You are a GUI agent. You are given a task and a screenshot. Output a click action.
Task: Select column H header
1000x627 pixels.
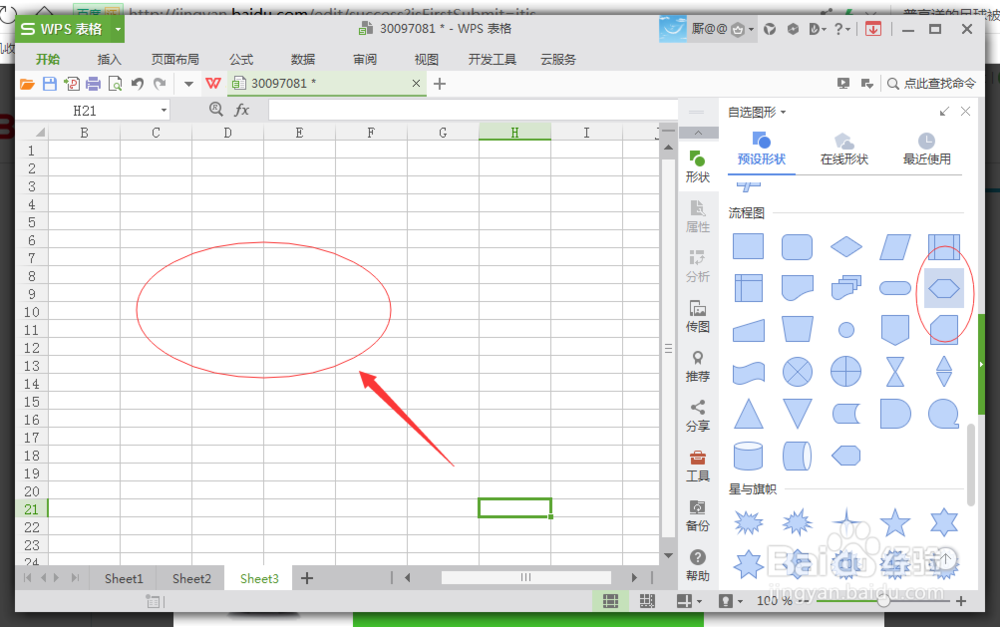point(515,132)
